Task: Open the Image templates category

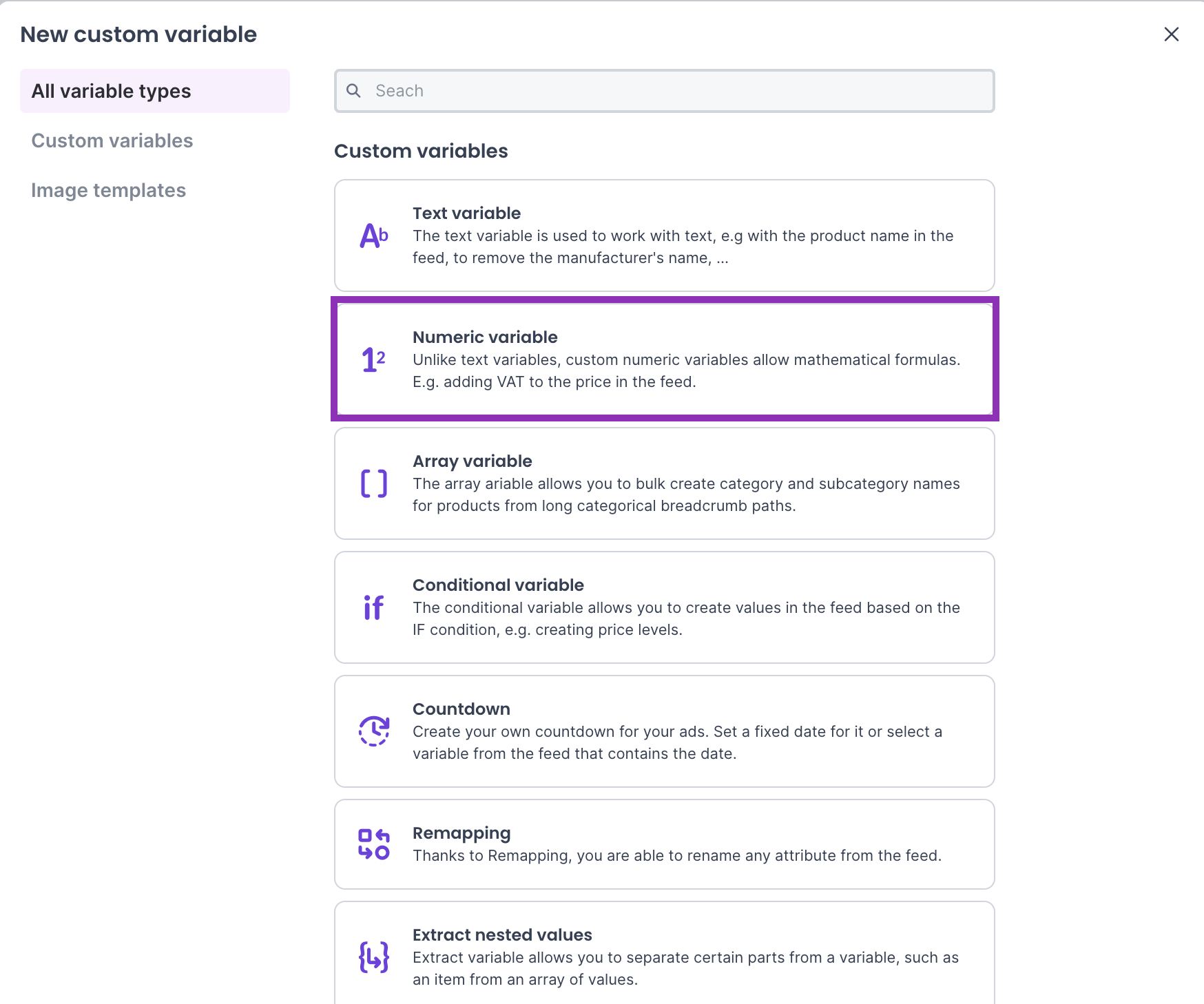Action: [x=109, y=190]
